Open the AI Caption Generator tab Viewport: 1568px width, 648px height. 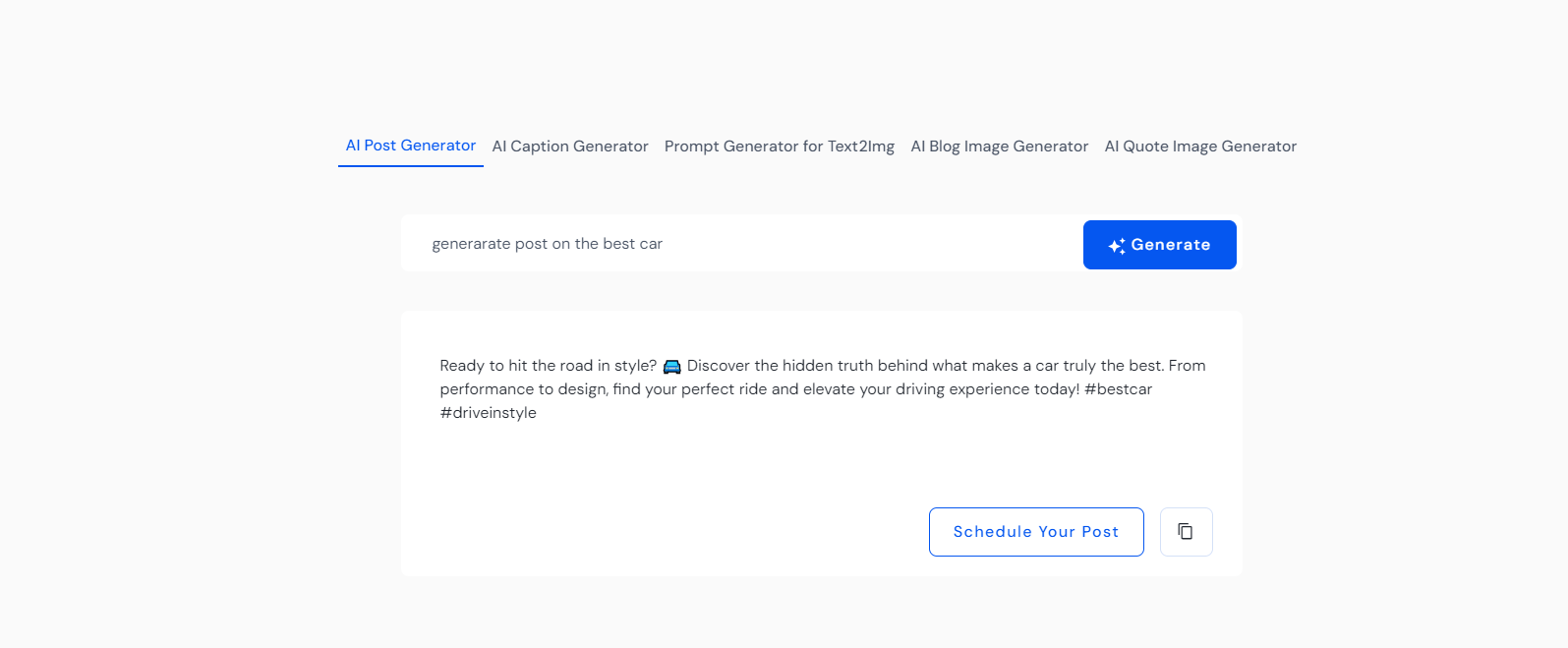569,146
